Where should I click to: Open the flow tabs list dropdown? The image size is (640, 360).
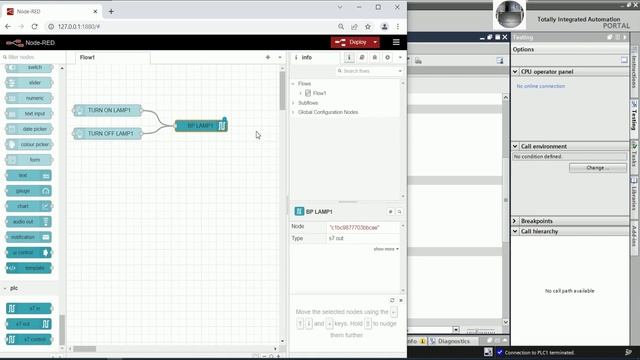pyautogui.click(x=280, y=58)
